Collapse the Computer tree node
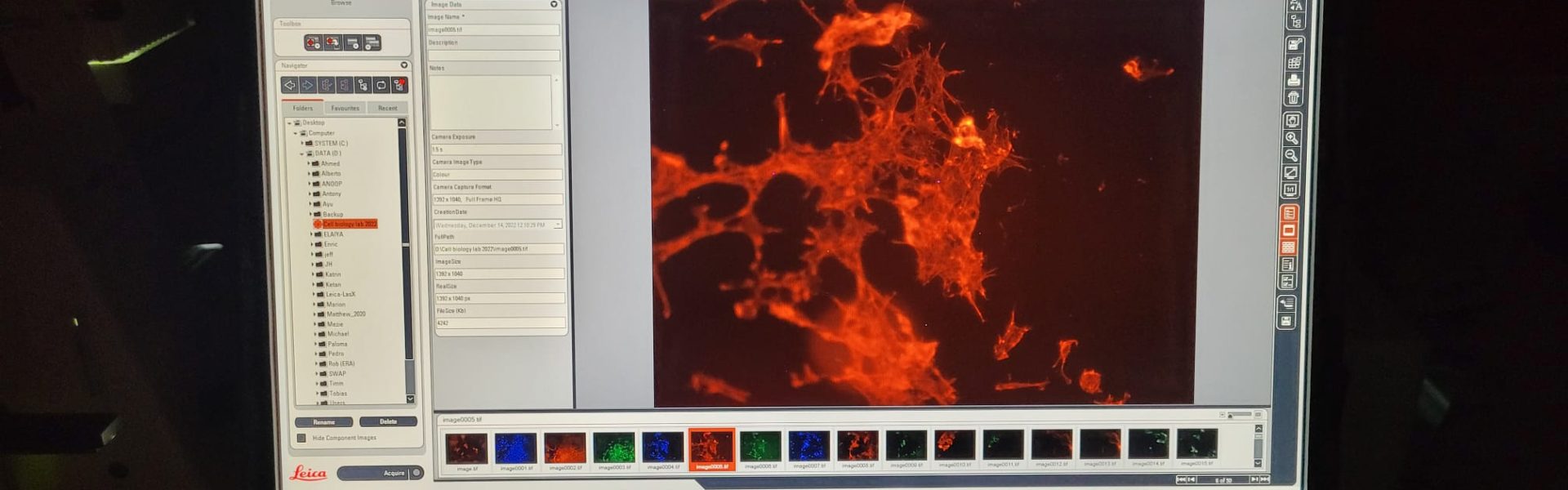 tap(296, 133)
